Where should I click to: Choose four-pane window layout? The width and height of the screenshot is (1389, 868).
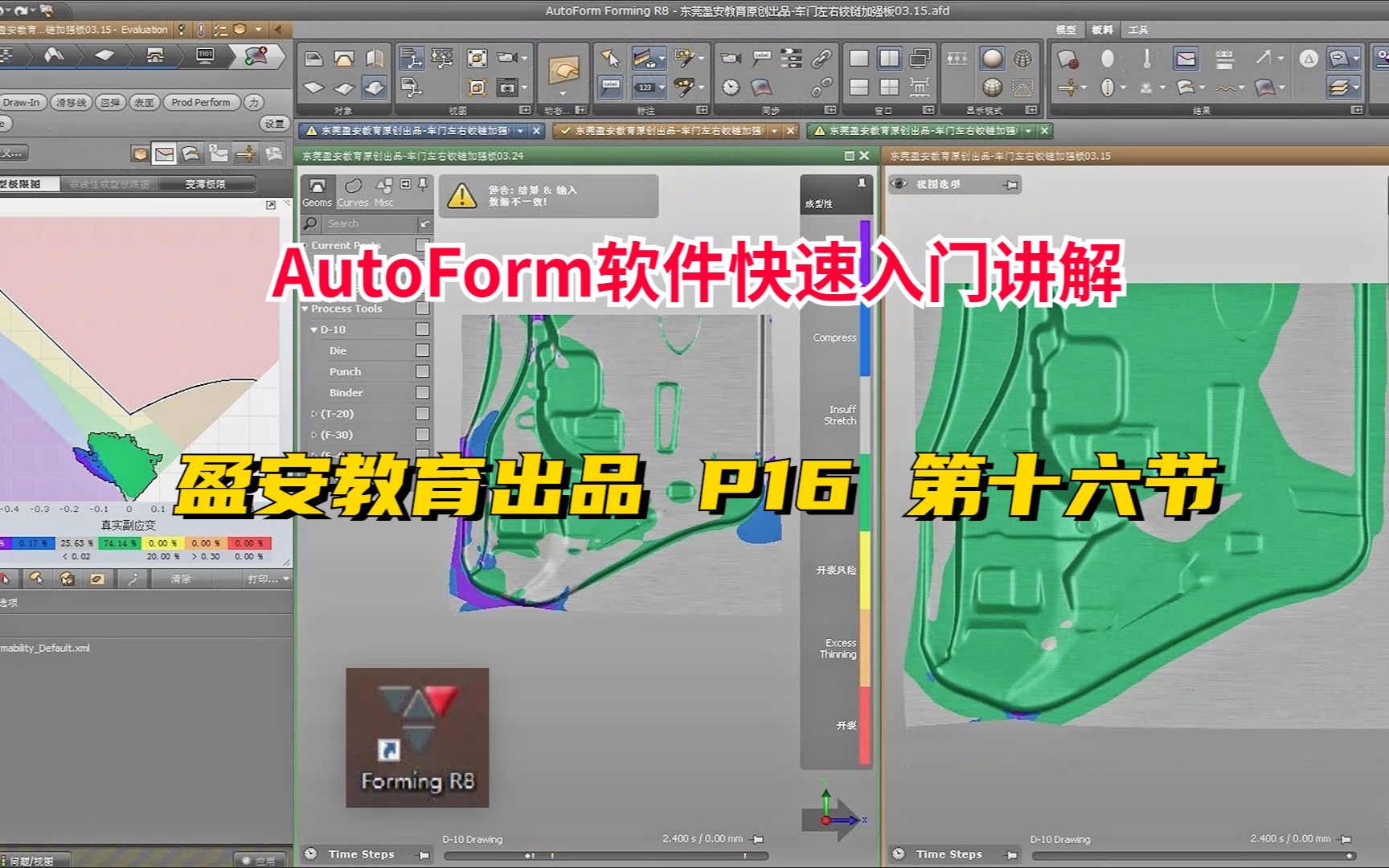(x=889, y=87)
